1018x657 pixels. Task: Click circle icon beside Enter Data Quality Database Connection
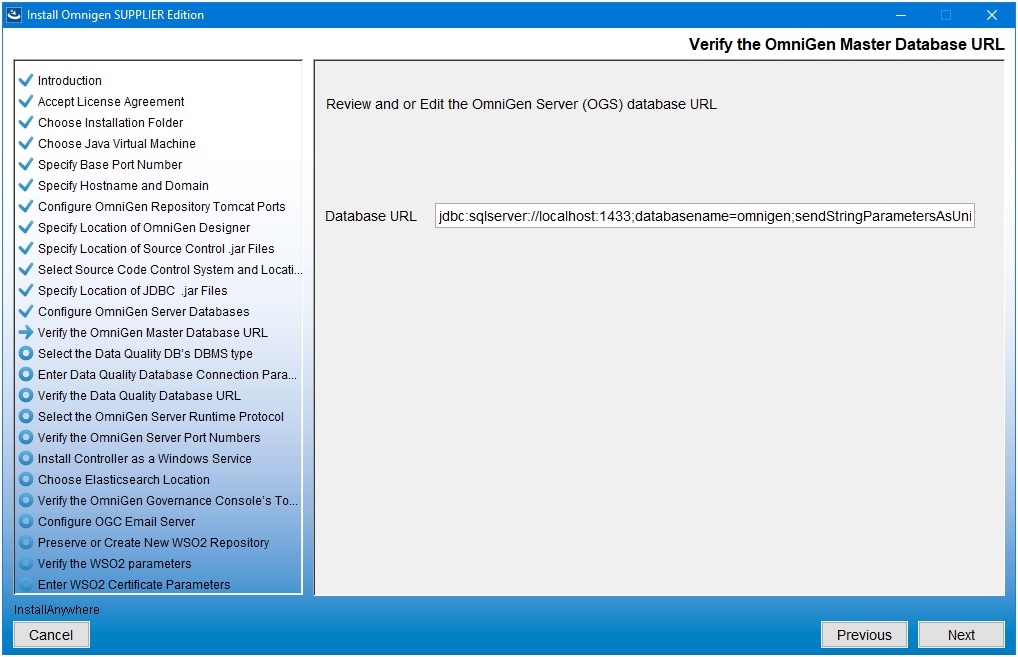(x=26, y=375)
